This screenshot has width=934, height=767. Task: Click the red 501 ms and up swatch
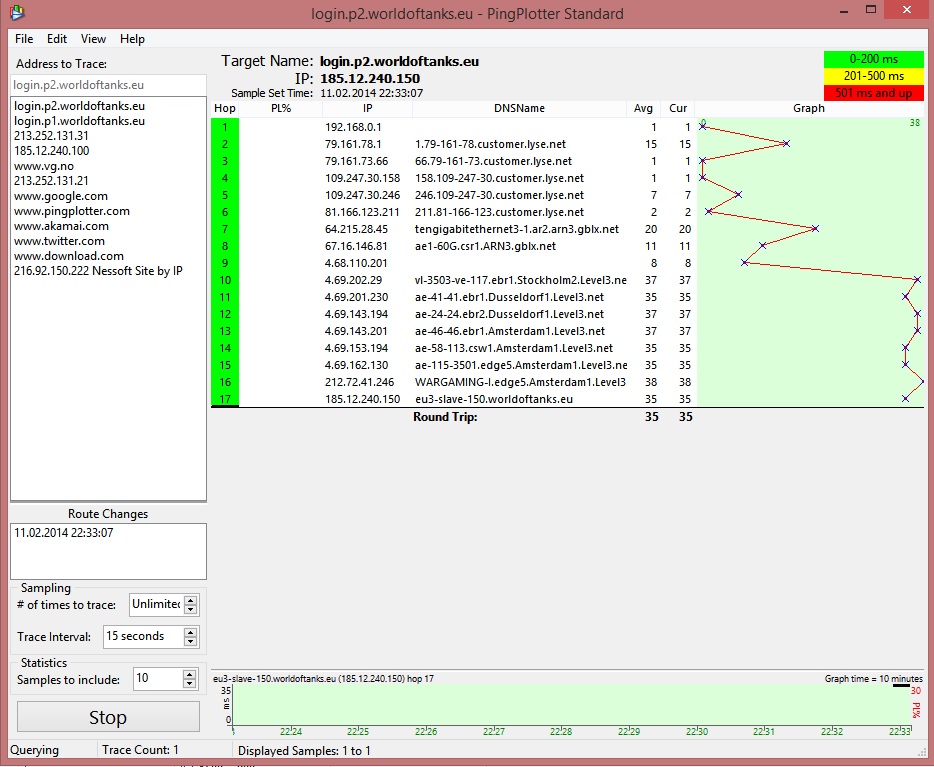(x=873, y=92)
